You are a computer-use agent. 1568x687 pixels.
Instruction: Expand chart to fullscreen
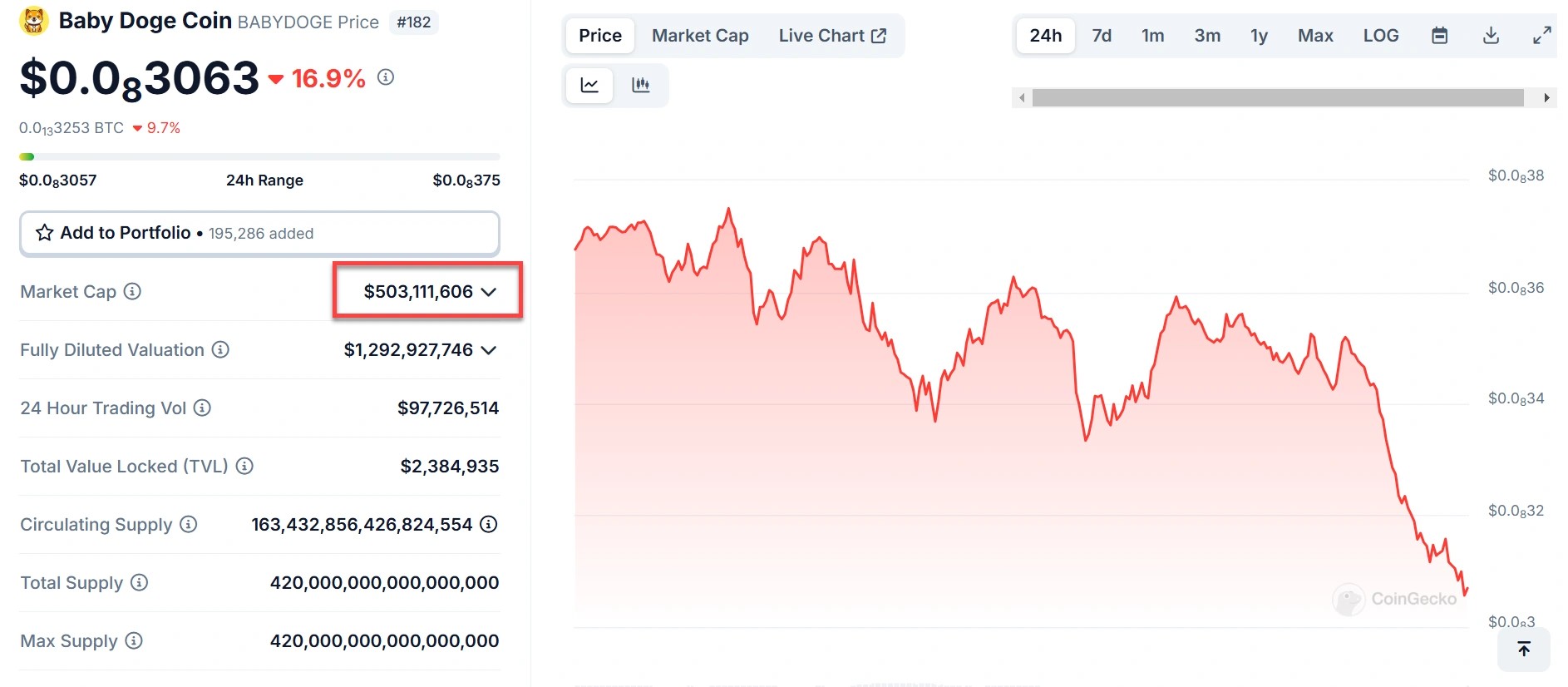click(1541, 36)
